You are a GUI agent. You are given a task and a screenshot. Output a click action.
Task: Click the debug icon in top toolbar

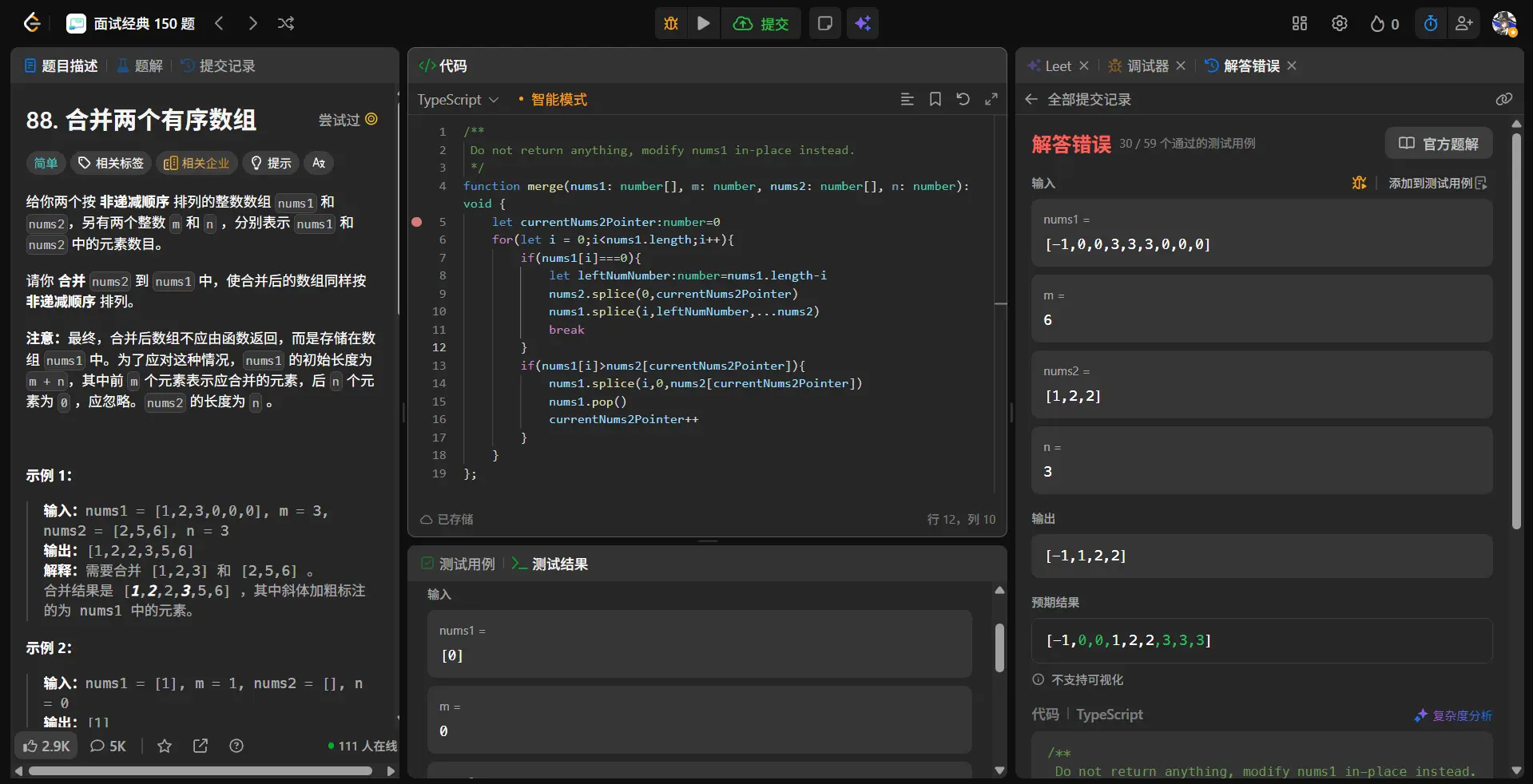pos(671,23)
